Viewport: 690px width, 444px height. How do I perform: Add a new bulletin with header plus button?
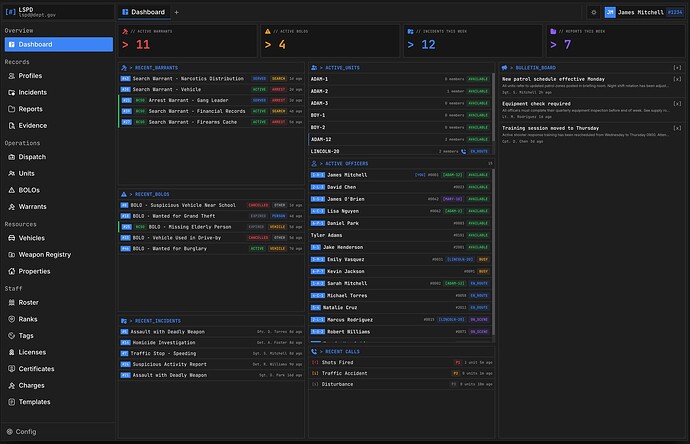[677, 68]
